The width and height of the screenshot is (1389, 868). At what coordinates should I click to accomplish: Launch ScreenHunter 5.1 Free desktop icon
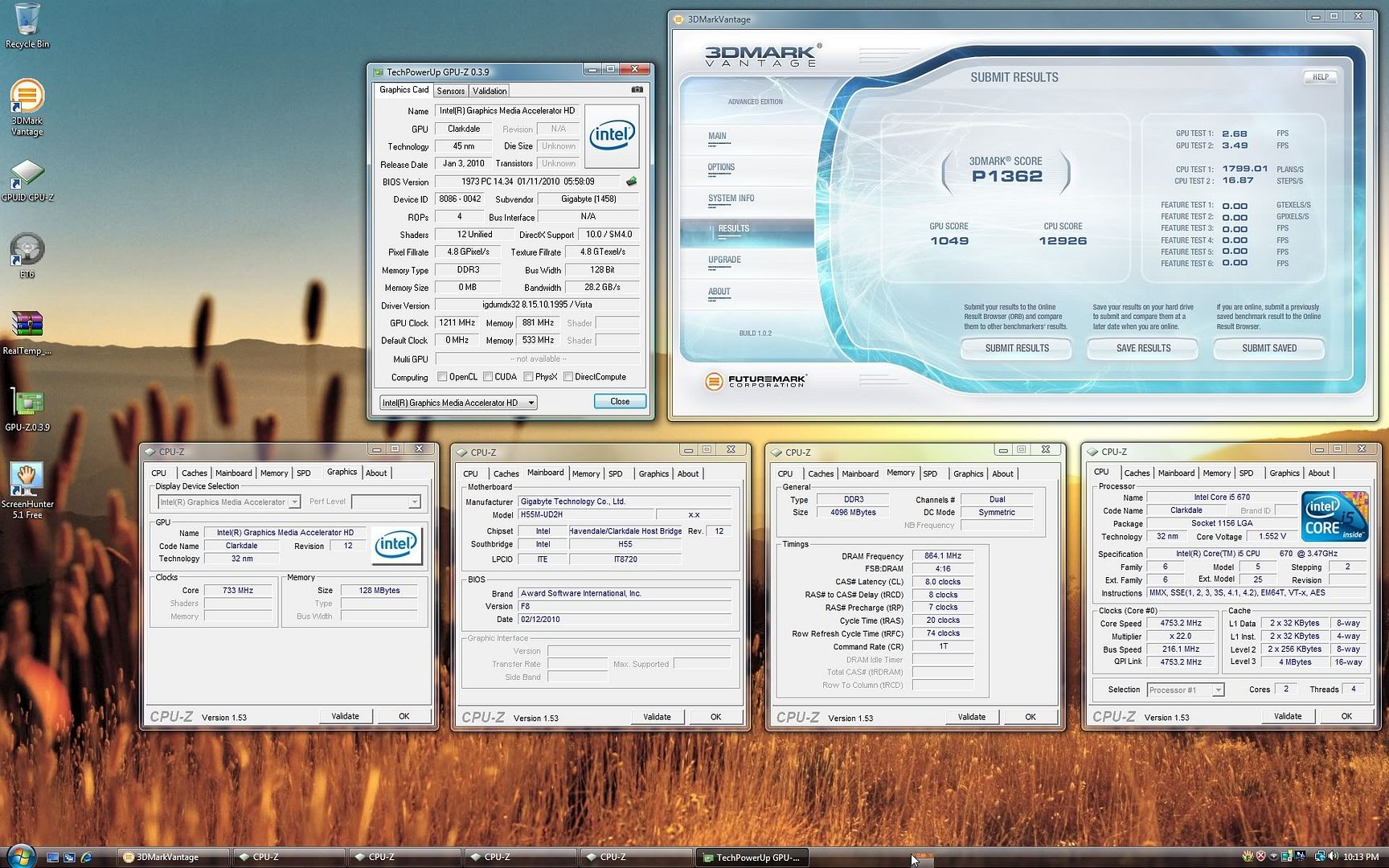pos(27,490)
